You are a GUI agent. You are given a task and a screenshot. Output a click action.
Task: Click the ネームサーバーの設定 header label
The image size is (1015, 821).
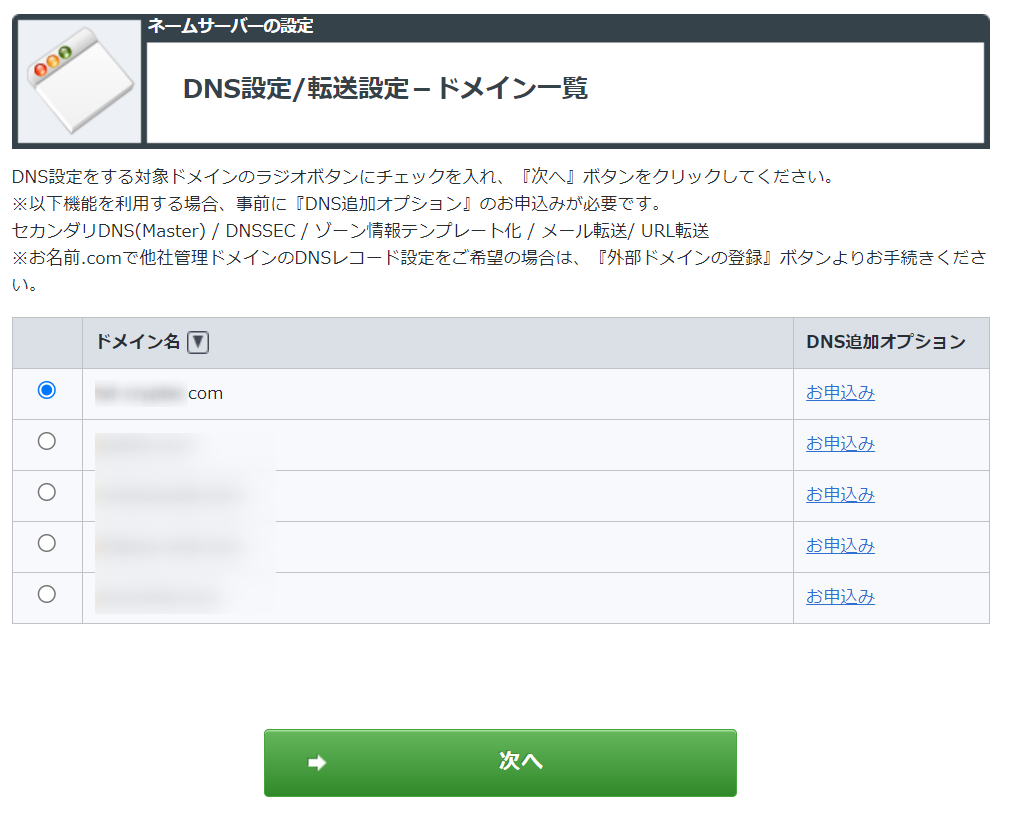[x=230, y=26]
